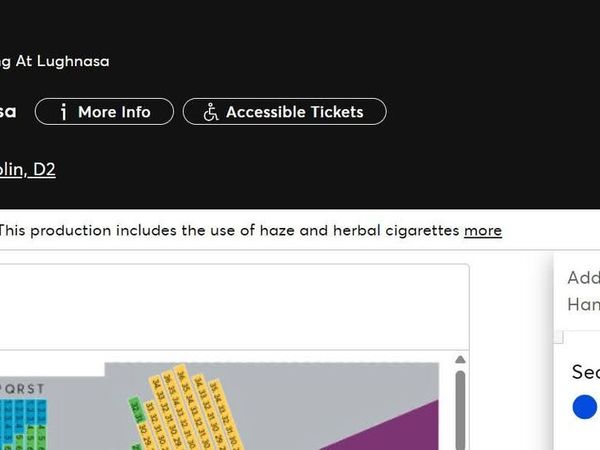Pick a yellow seat numbered 36
The width and height of the screenshot is (600, 450).
point(181,375)
